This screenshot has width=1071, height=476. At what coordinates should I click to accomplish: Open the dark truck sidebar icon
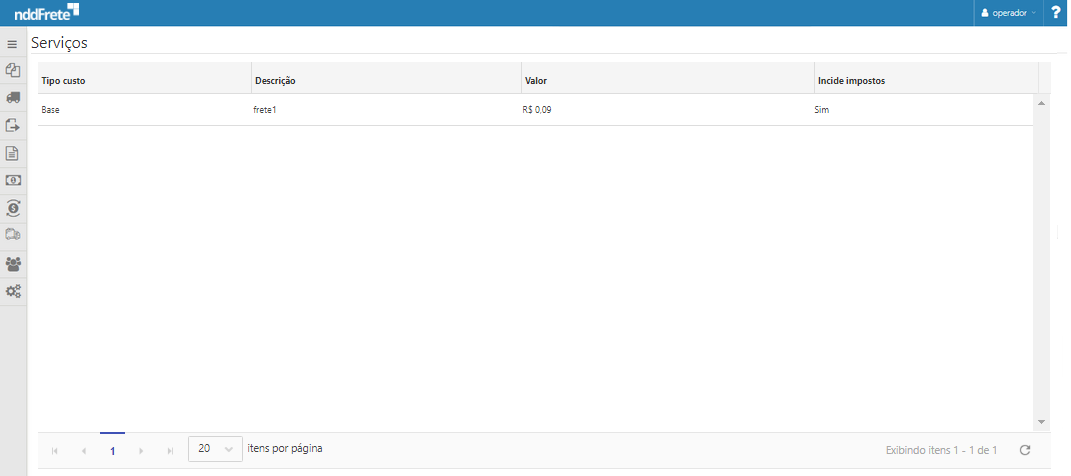[x=13, y=98]
